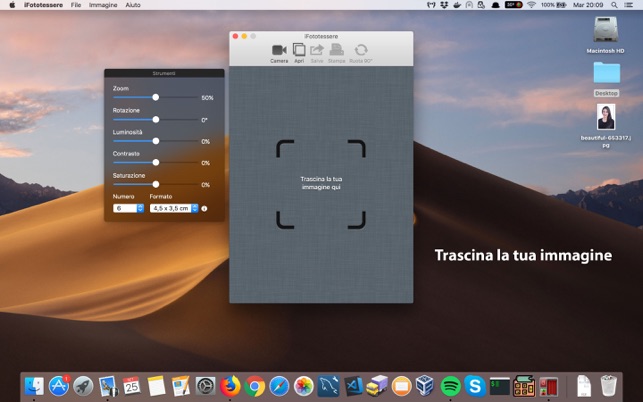
Task: Open Spotify in the Dock
Action: [x=450, y=386]
